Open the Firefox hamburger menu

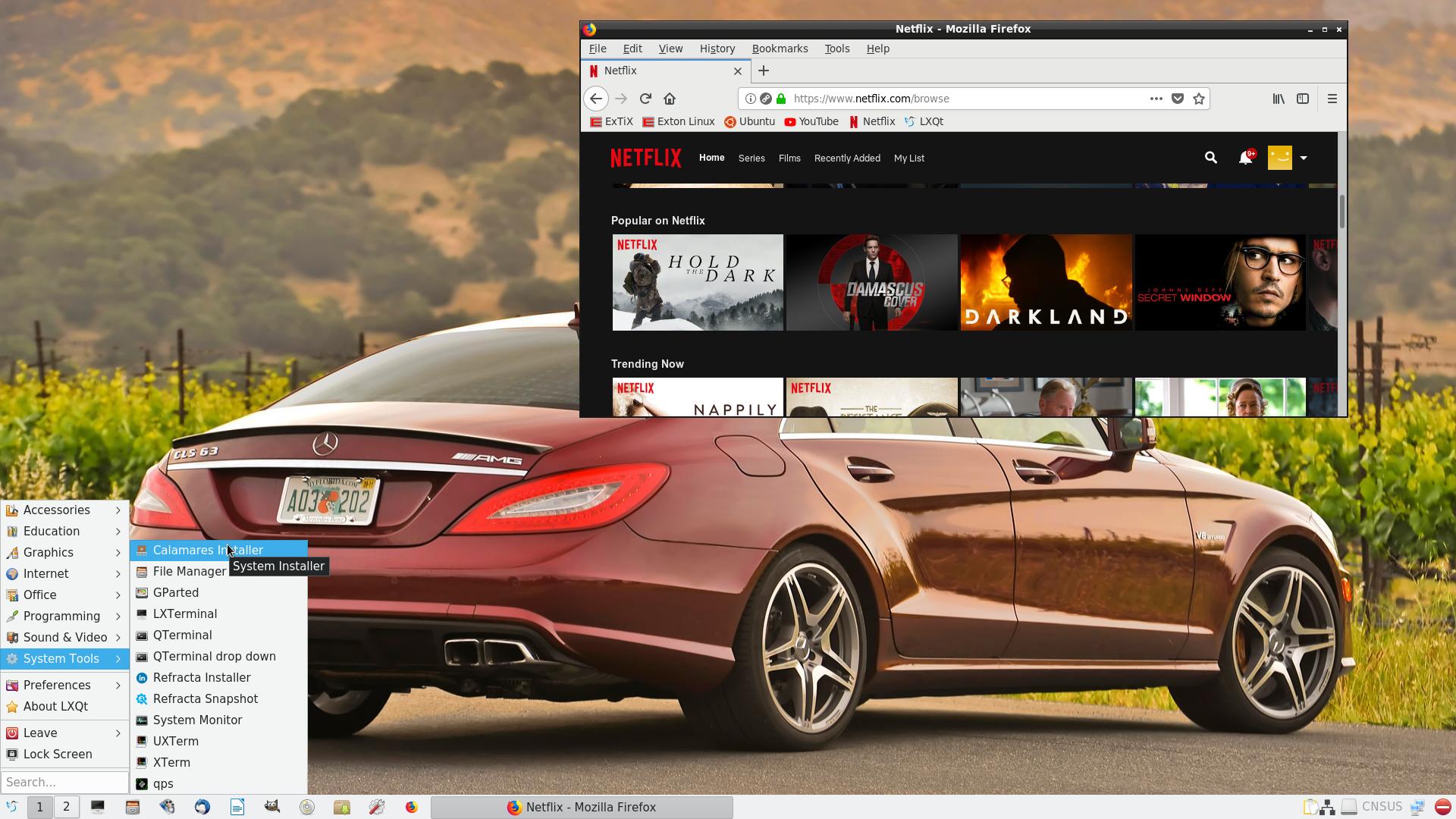[1332, 99]
